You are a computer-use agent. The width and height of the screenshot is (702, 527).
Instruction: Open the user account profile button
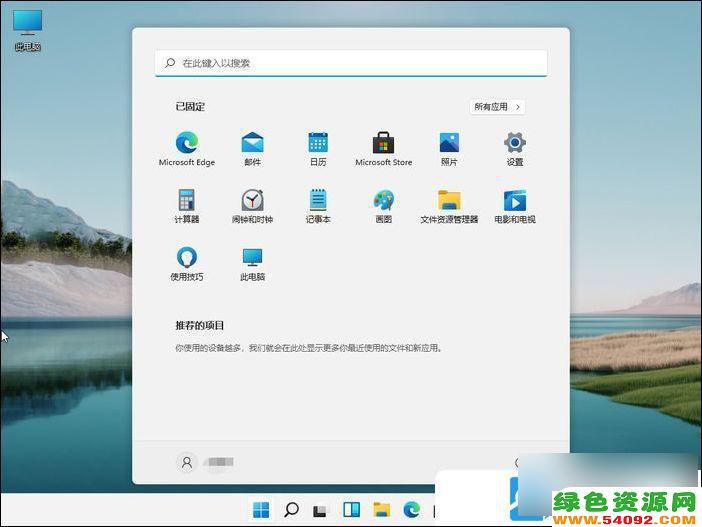(205, 462)
